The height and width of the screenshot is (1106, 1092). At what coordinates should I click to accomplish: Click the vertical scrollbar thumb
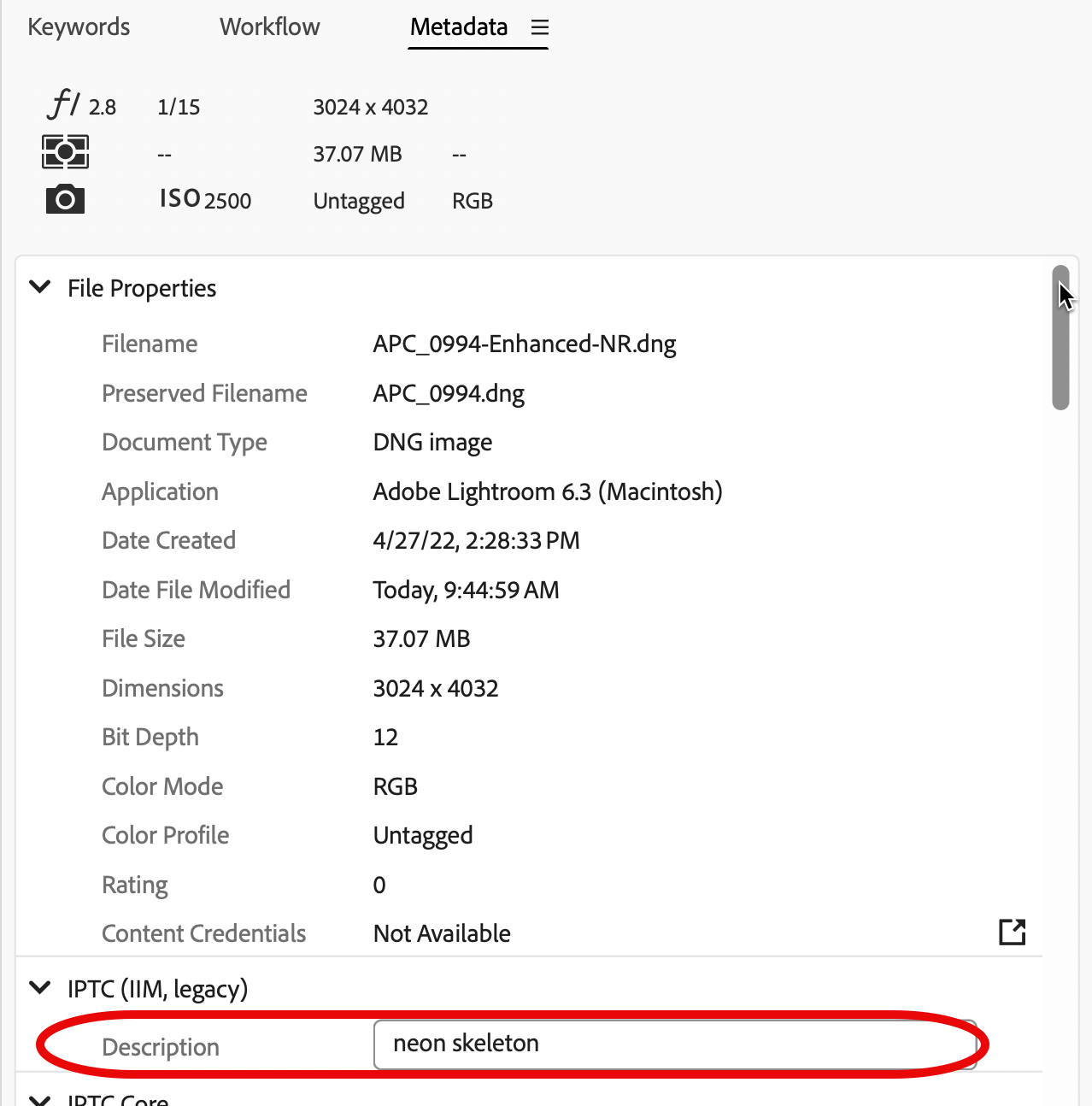pos(1060,333)
